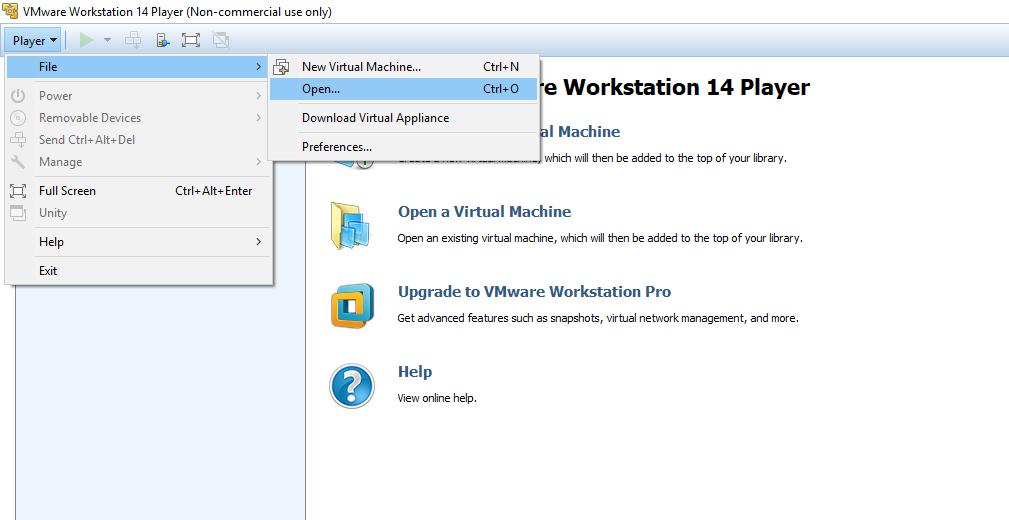Click the Open a Virtual Machine link
Viewport: 1009px width, 520px height.
pyautogui.click(x=485, y=212)
